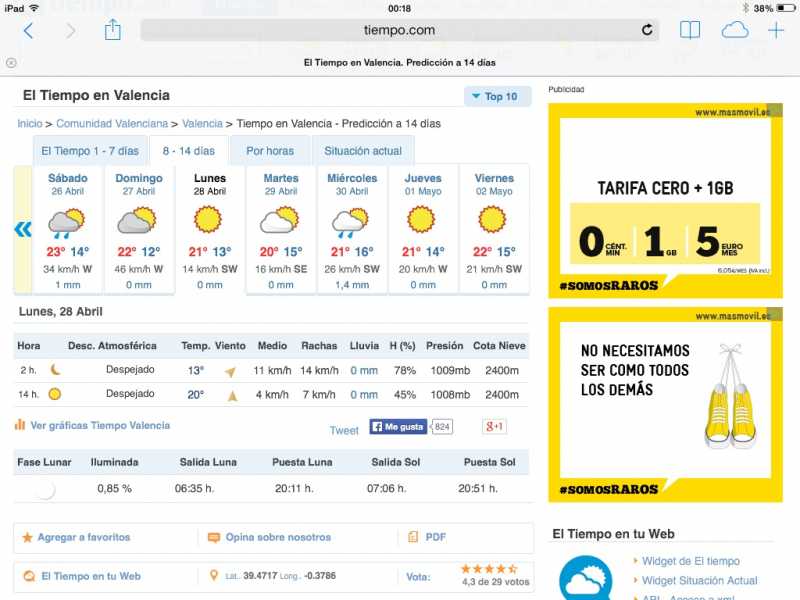Screen dimensions: 800x600
Task: Tap the tiempo.com address bar
Action: point(399,30)
